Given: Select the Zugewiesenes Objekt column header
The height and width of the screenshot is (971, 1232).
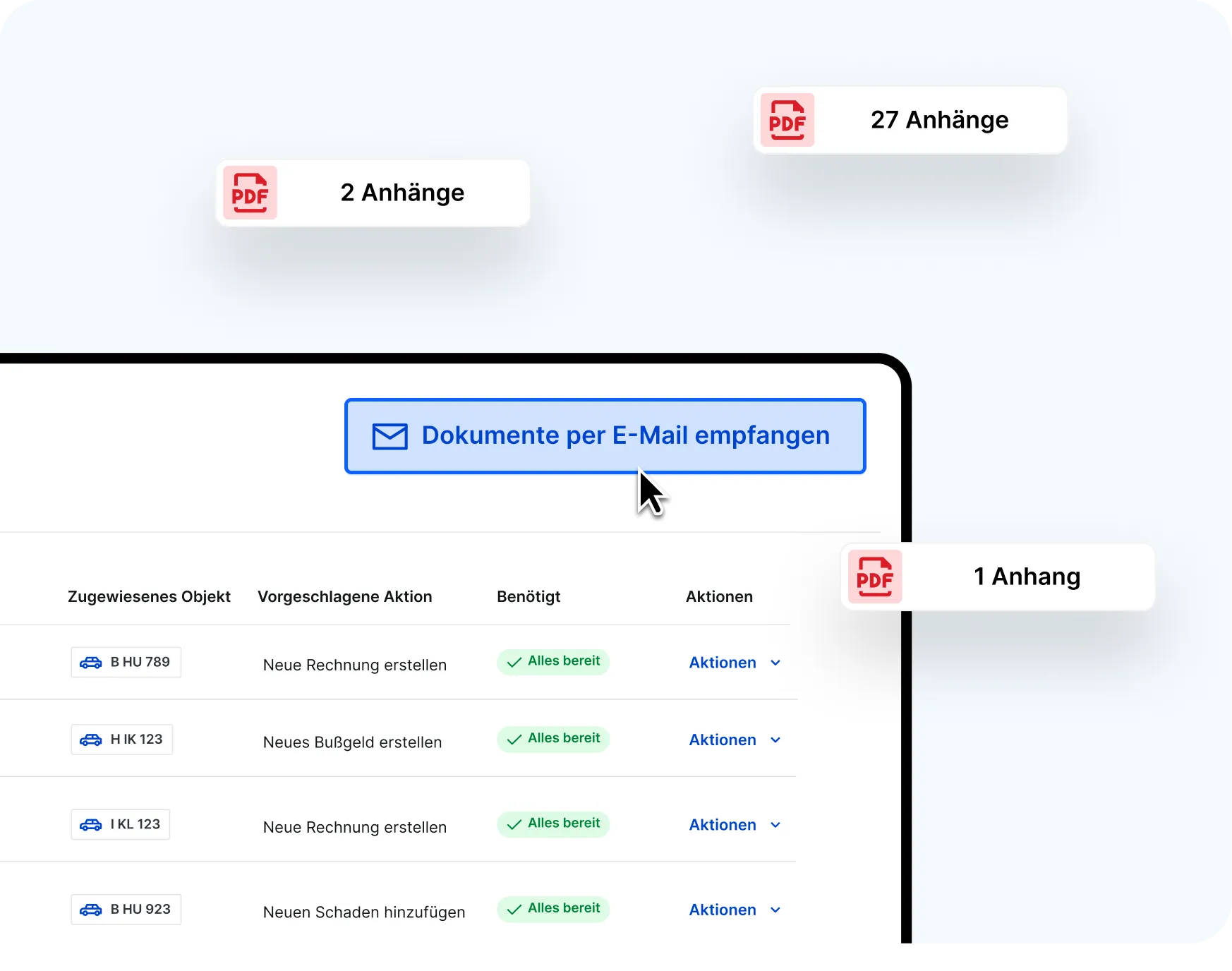Looking at the screenshot, I should click(149, 596).
